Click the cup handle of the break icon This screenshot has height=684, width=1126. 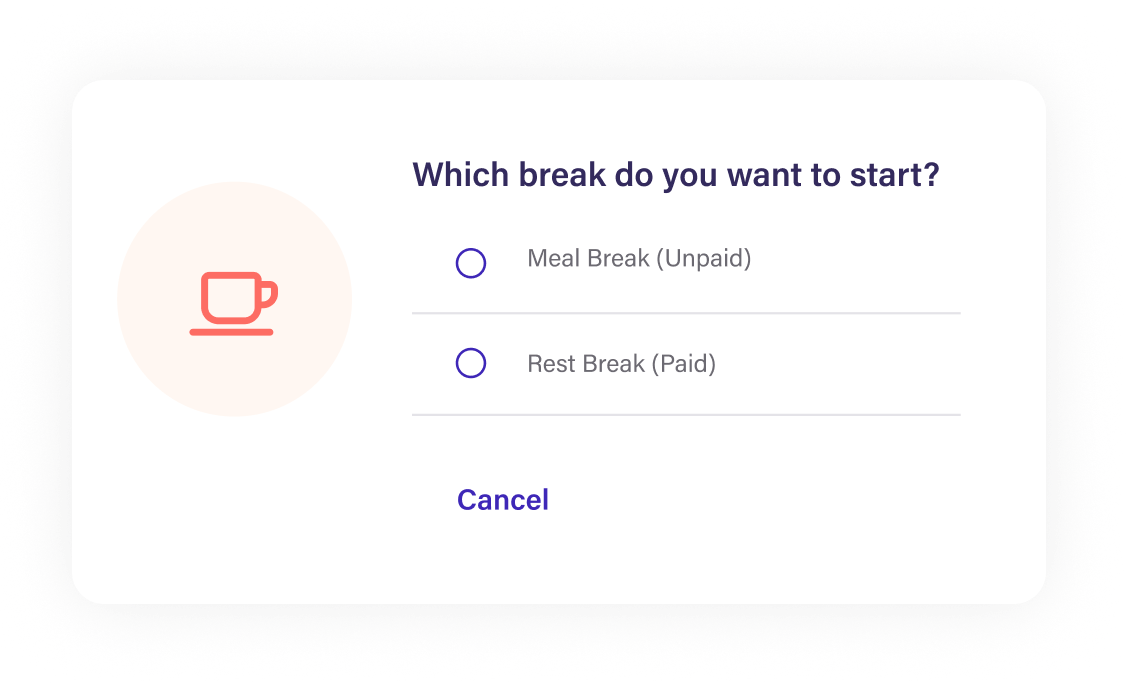269,295
